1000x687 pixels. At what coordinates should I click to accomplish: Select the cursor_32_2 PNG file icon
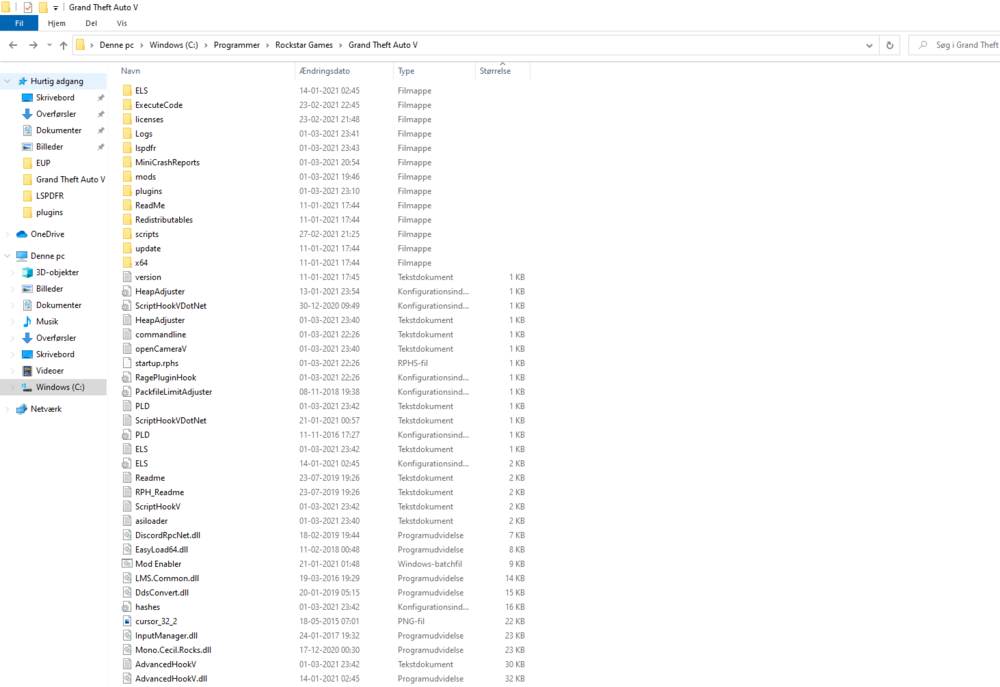tap(127, 621)
